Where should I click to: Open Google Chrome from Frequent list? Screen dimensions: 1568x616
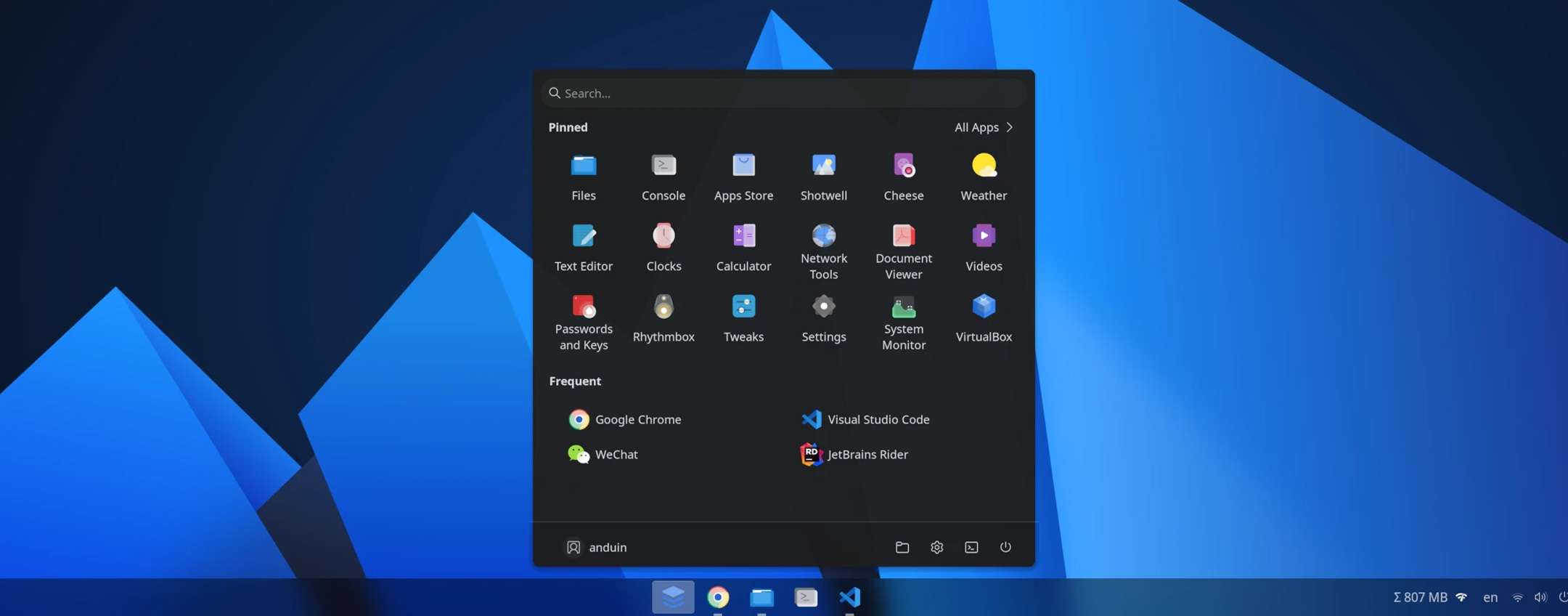coord(625,419)
